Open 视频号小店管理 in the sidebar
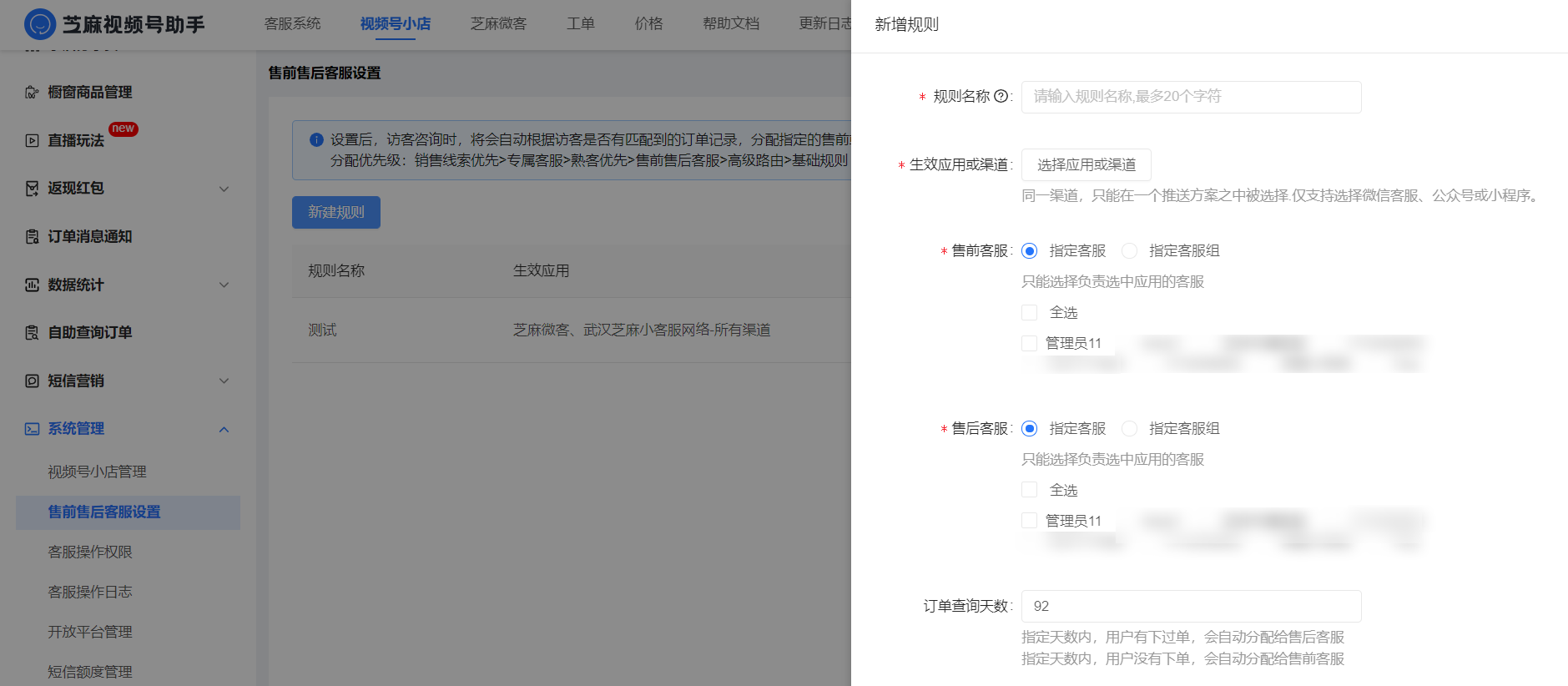This screenshot has width=1568, height=686. [97, 472]
